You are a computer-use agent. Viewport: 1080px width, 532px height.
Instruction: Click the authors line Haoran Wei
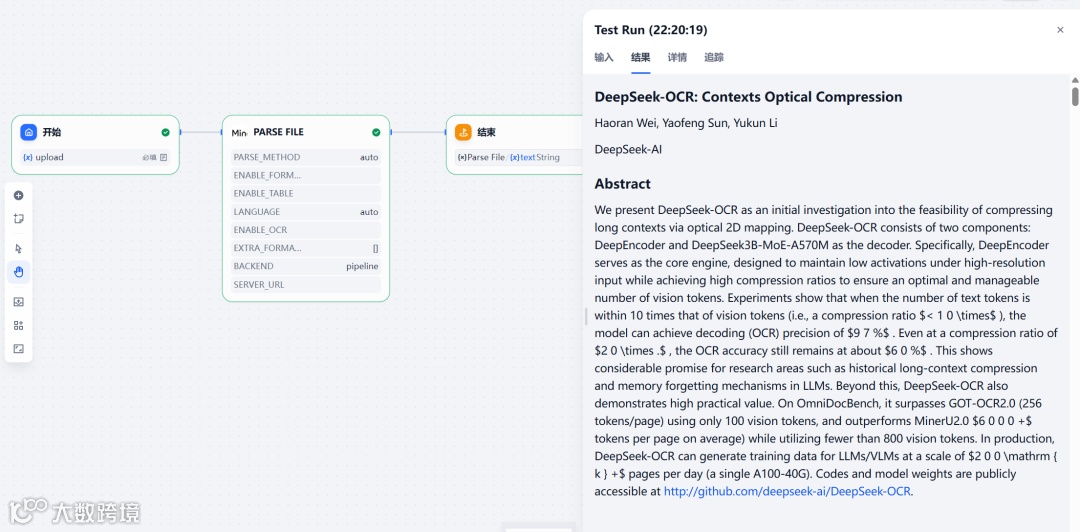686,123
